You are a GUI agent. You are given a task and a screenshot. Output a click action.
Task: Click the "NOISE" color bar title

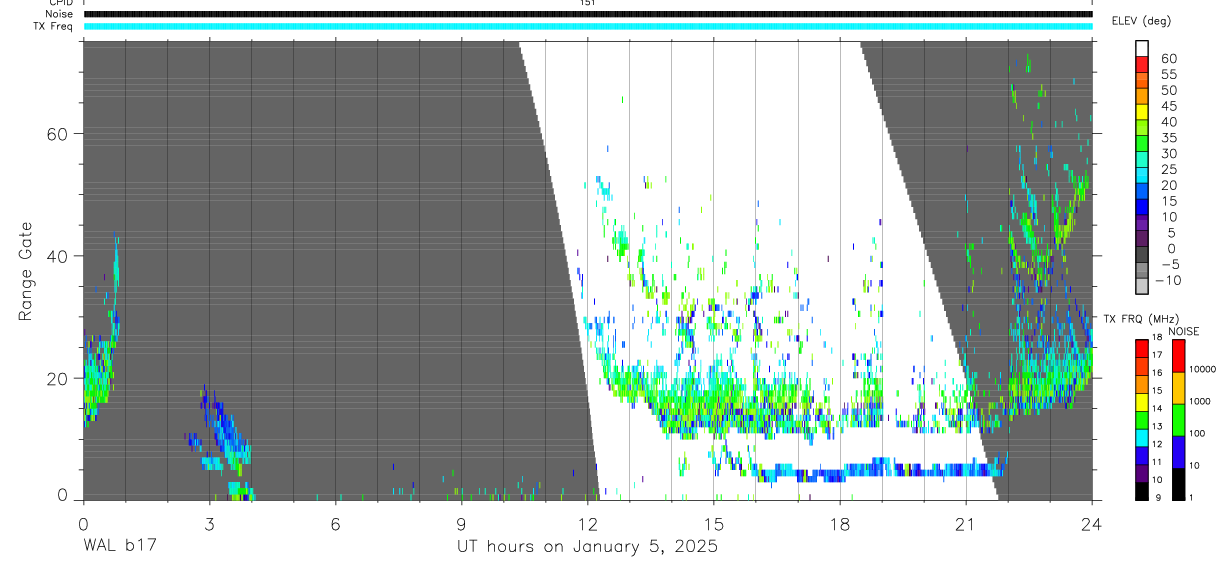(x=1183, y=331)
